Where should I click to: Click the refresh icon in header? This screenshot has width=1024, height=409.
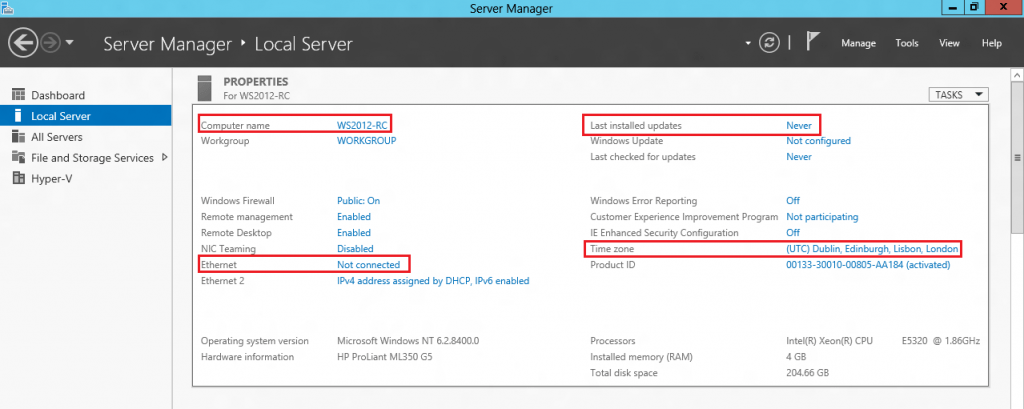click(769, 43)
